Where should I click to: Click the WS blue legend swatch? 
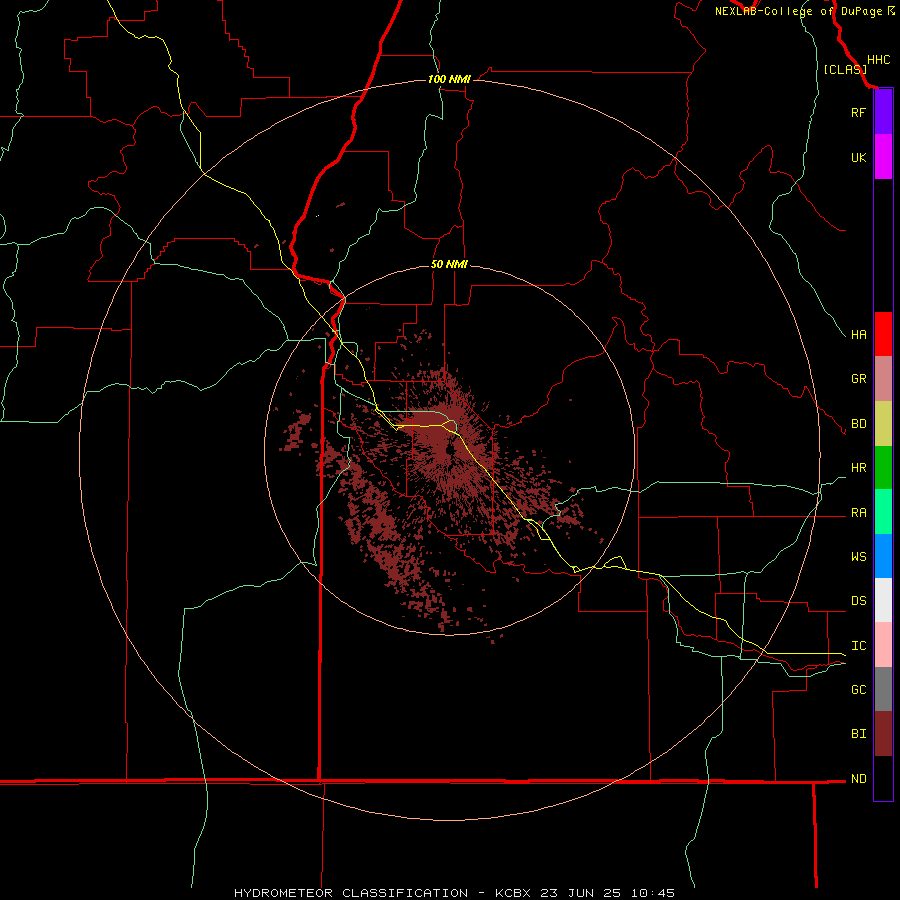(883, 556)
